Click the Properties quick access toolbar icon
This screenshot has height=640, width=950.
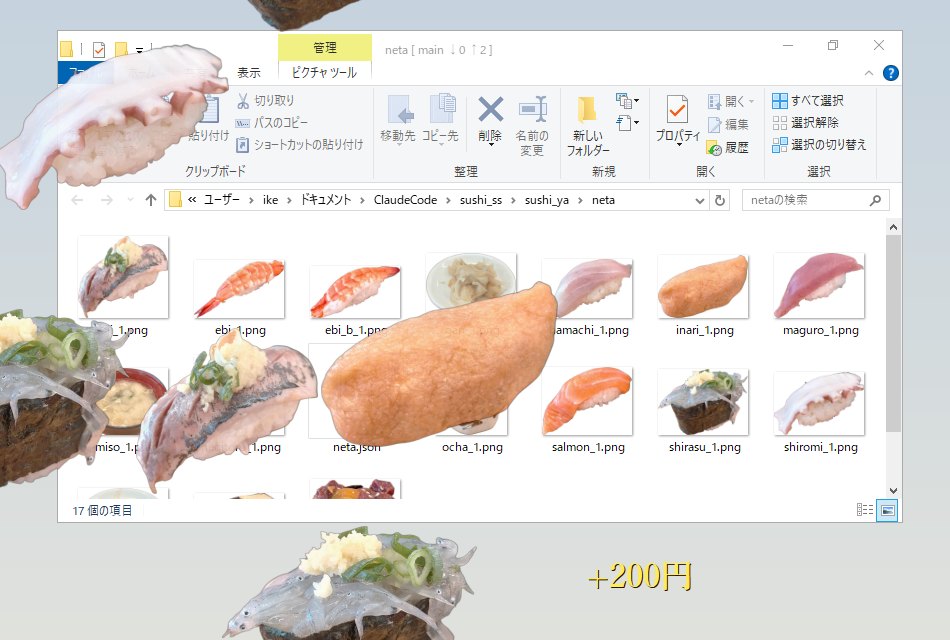[x=99, y=50]
